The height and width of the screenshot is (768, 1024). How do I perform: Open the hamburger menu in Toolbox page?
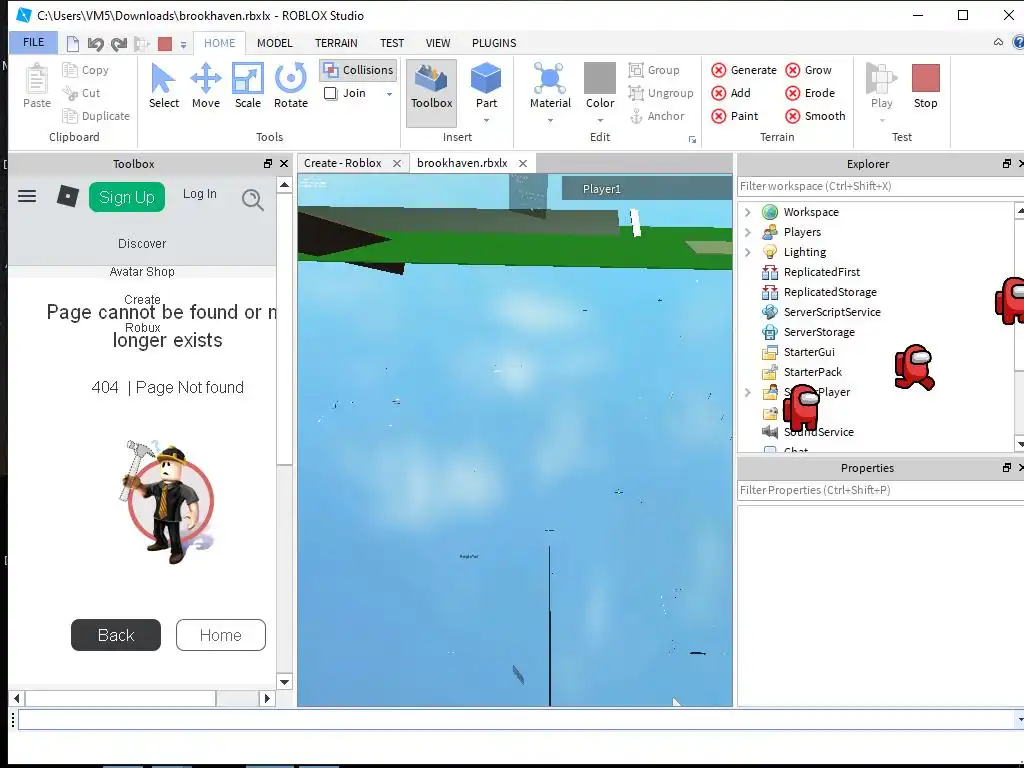click(x=27, y=196)
